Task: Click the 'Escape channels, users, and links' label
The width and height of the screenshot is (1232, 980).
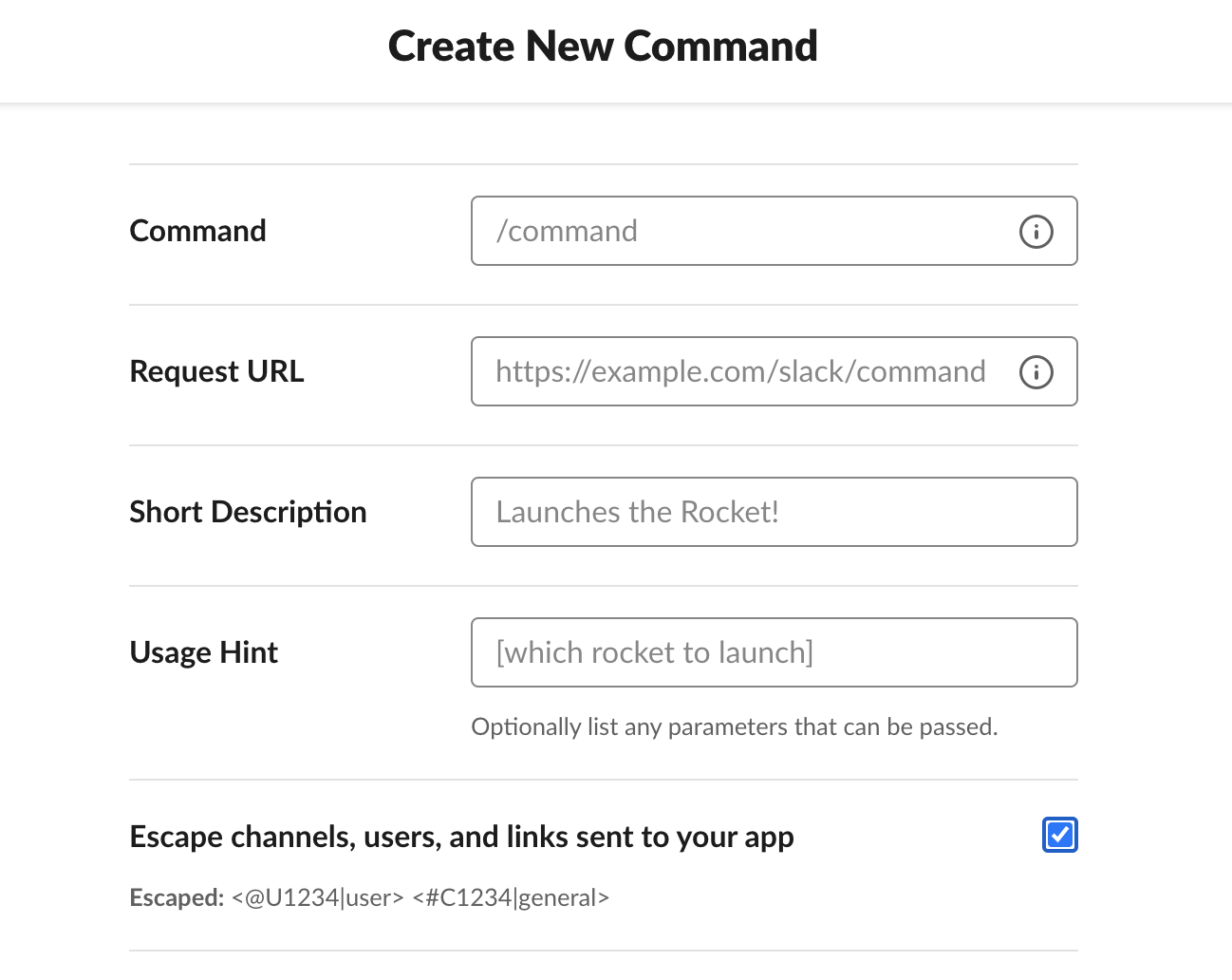Action: coord(461,837)
